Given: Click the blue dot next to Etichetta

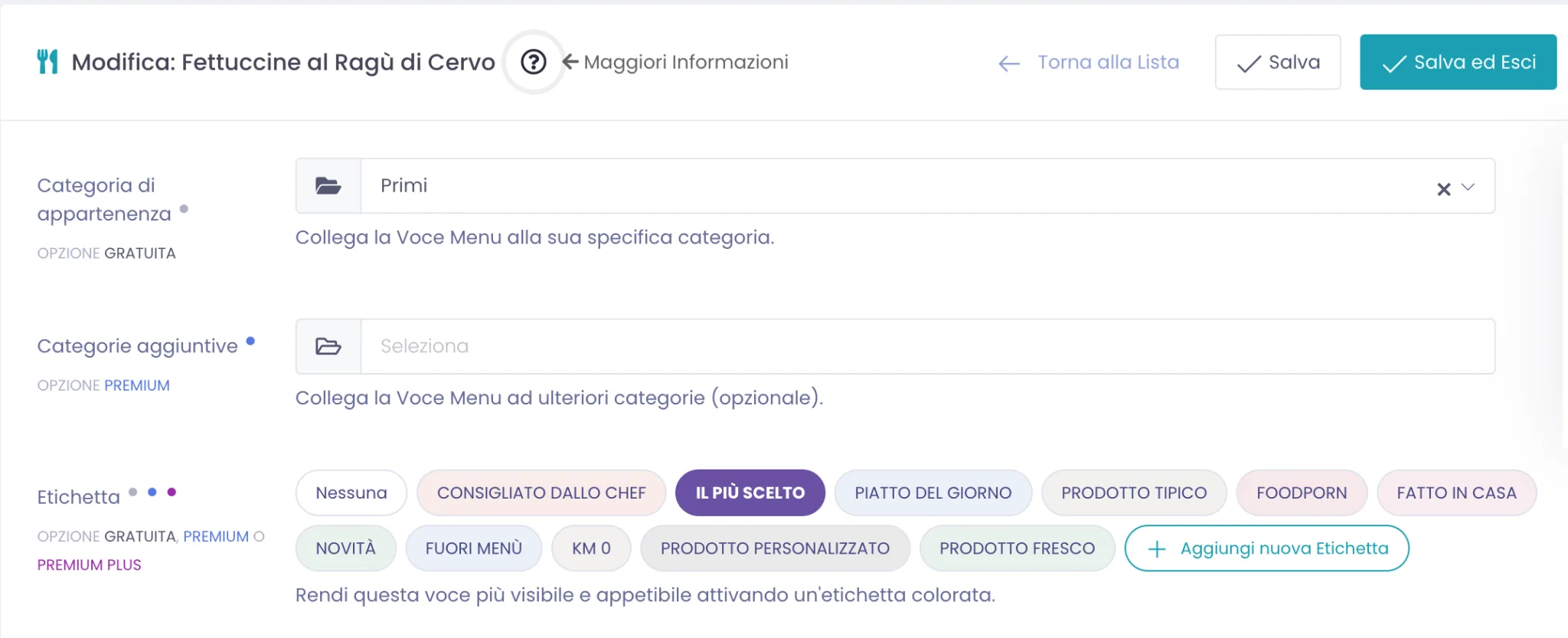Looking at the screenshot, I should [x=152, y=492].
